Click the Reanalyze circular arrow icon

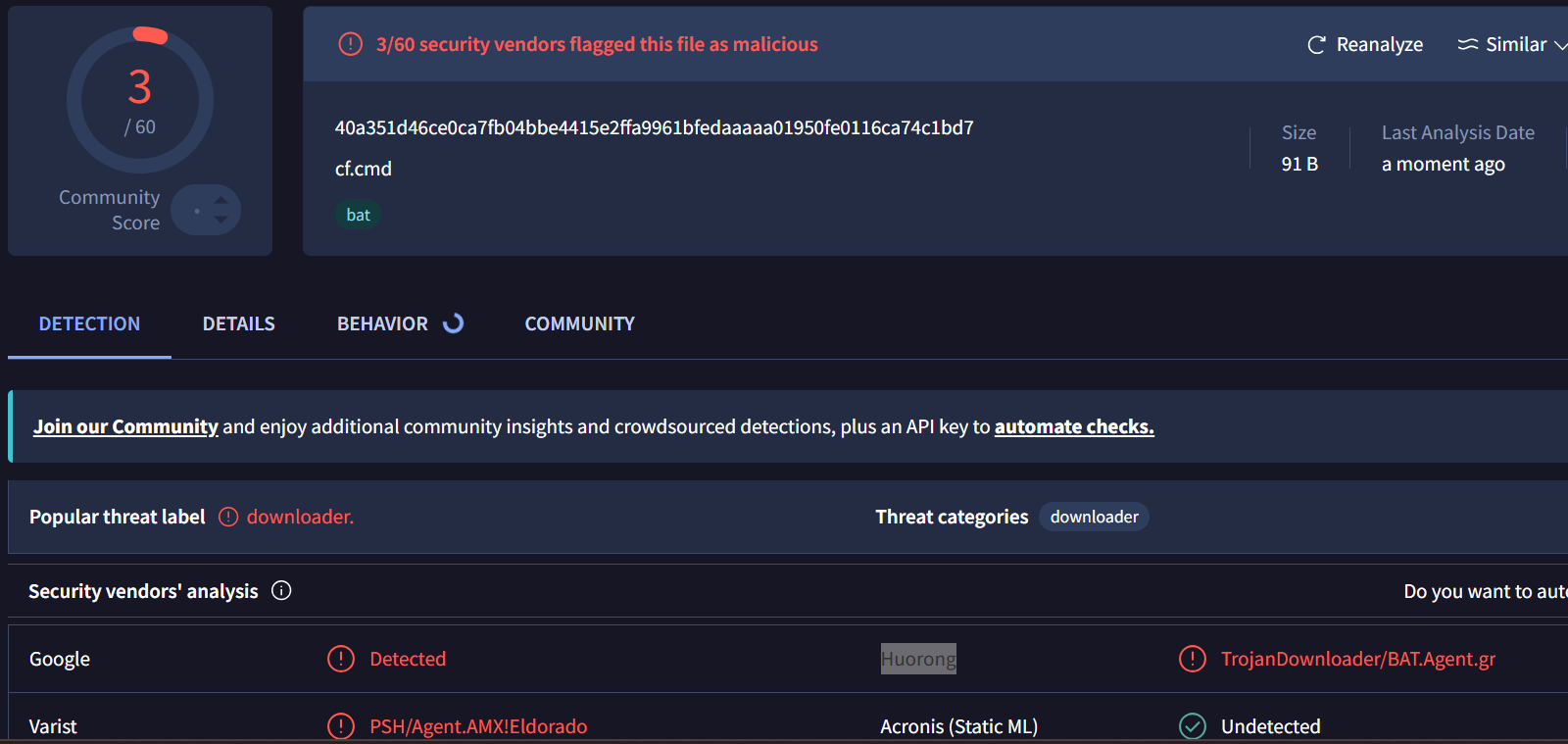coord(1316,45)
